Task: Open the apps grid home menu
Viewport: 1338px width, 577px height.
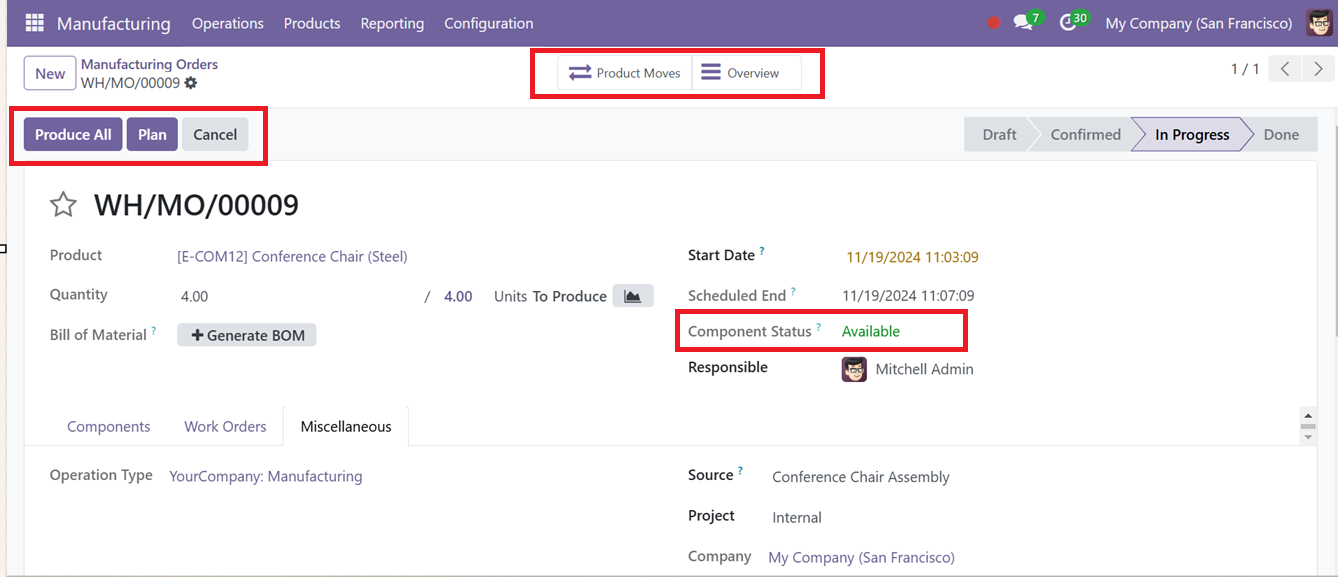Action: point(34,23)
